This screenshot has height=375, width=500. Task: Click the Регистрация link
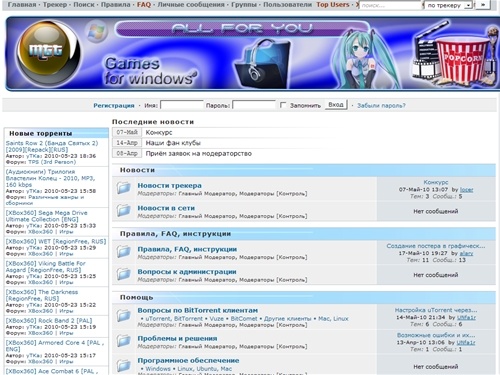pyautogui.click(x=114, y=105)
